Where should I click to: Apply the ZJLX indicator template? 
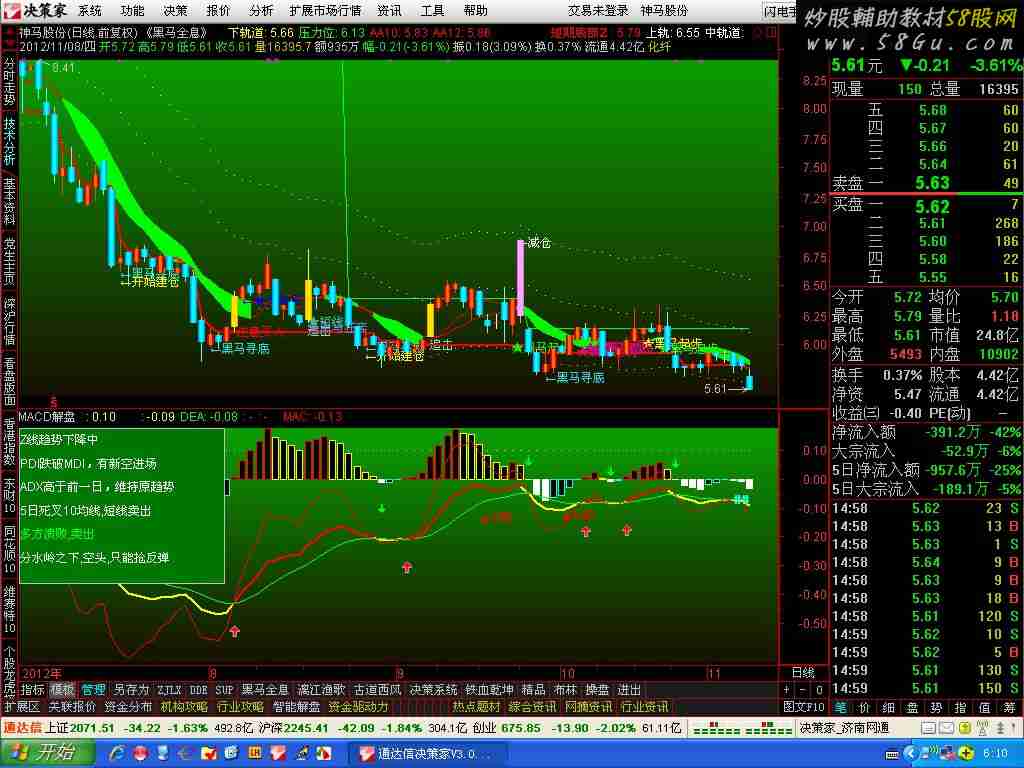tap(169, 690)
